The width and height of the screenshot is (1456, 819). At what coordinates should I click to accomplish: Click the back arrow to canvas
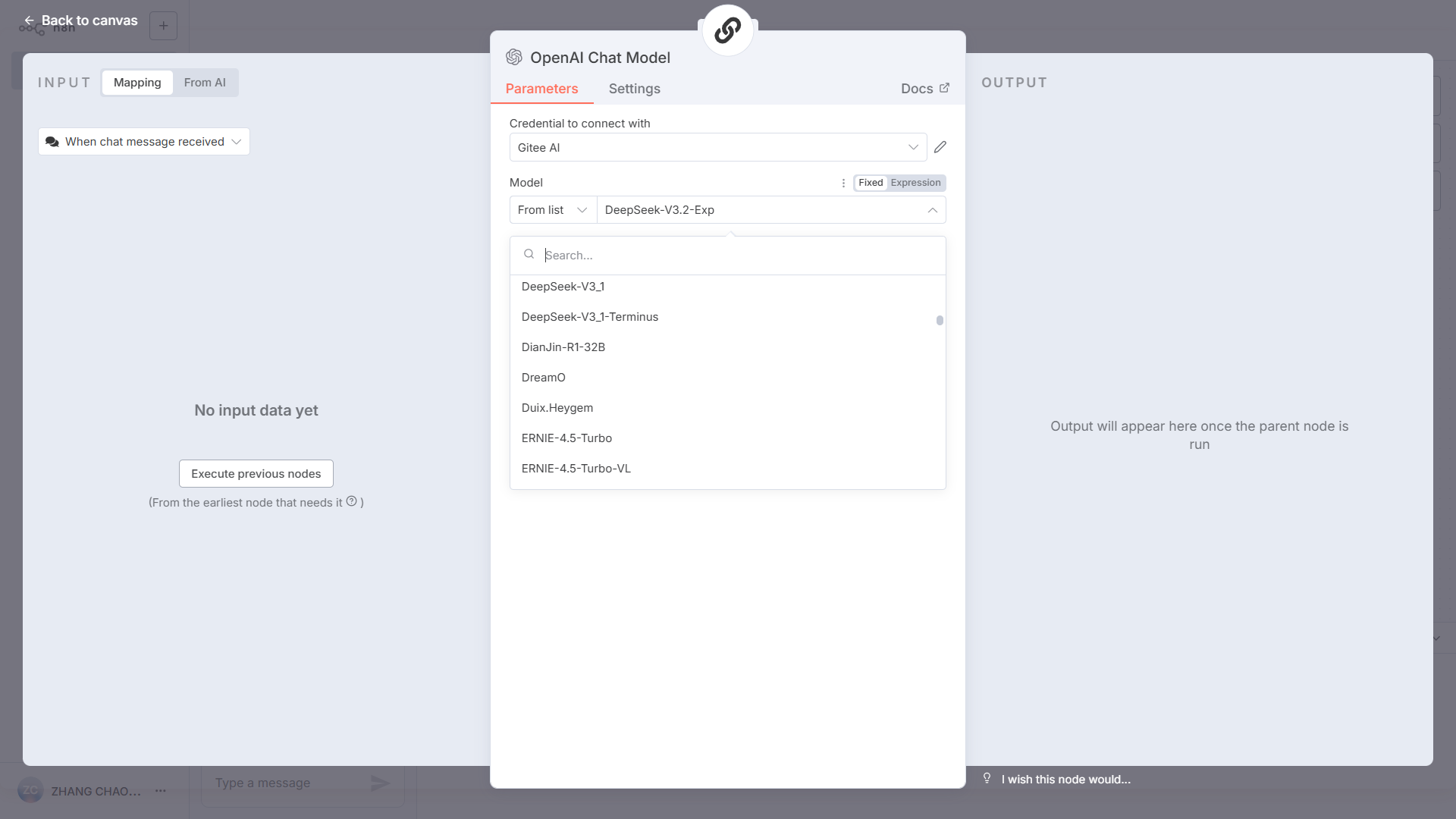29,20
